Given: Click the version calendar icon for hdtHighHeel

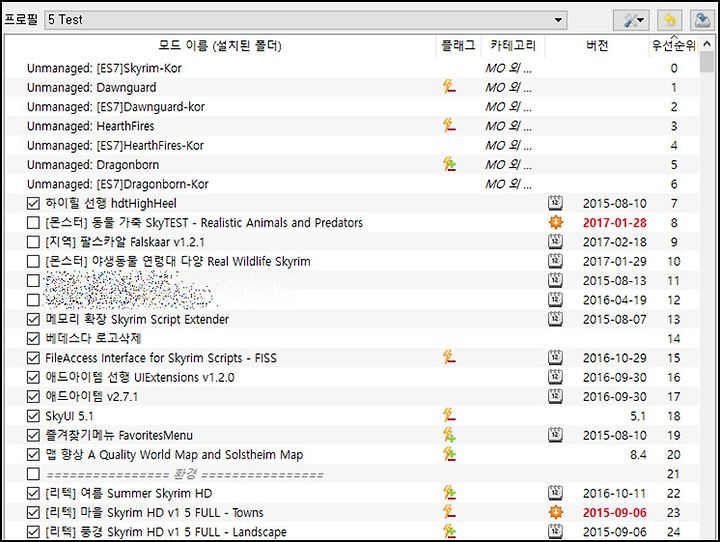Looking at the screenshot, I should click(555, 203).
